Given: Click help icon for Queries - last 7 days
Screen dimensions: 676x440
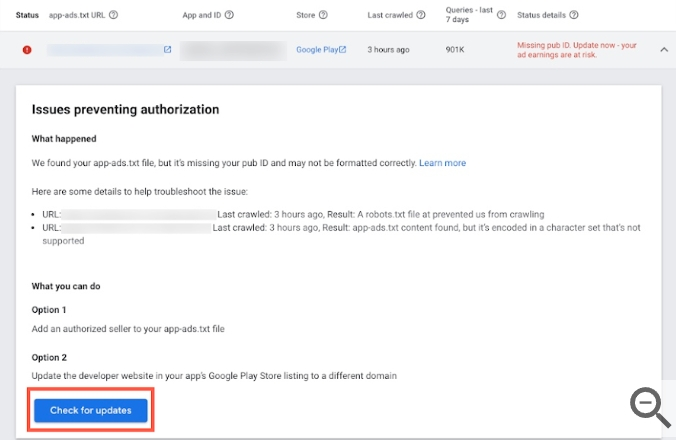Looking at the screenshot, I should click(501, 15).
